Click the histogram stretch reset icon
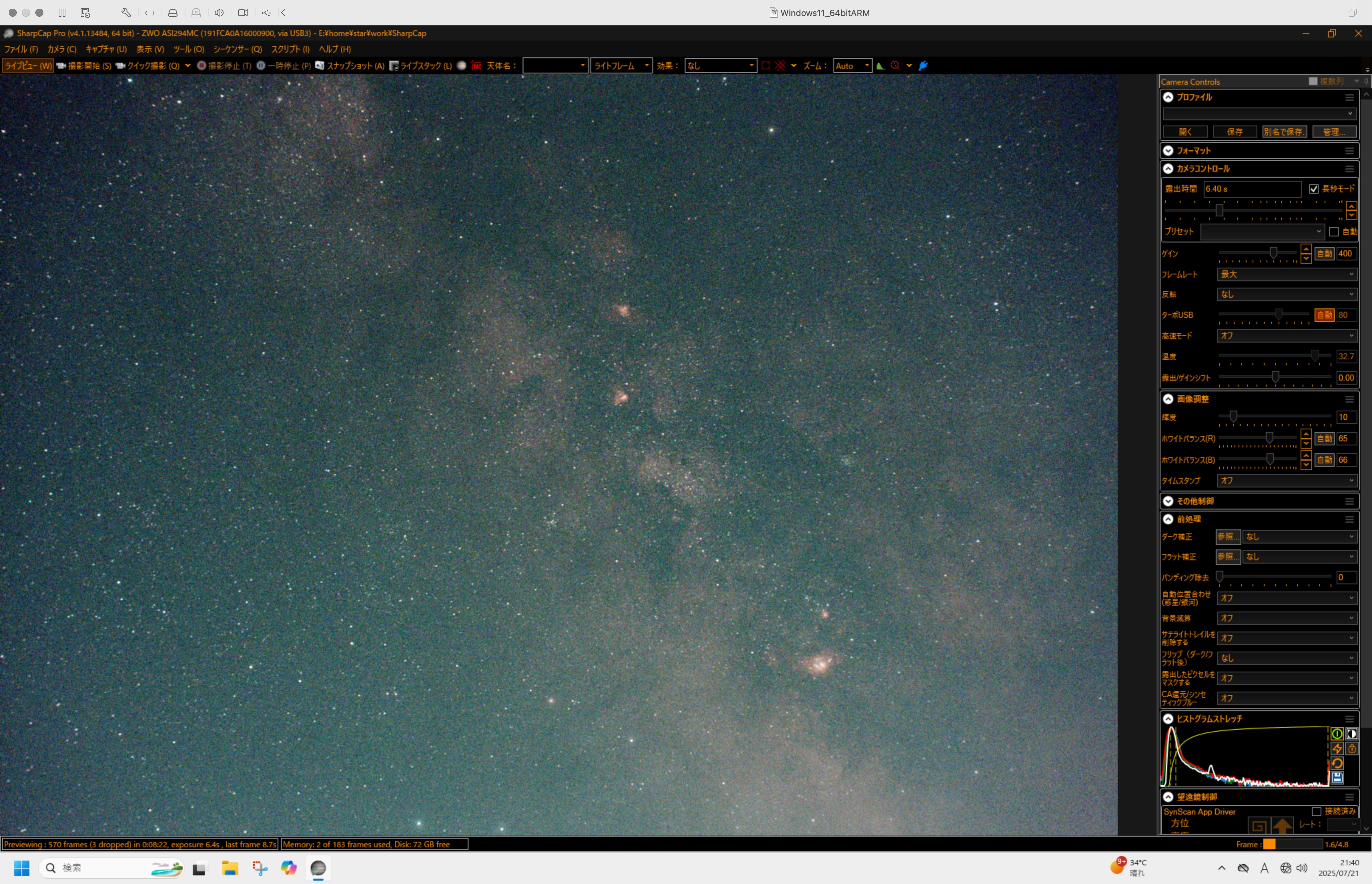The width and height of the screenshot is (1372, 884). [1336, 763]
